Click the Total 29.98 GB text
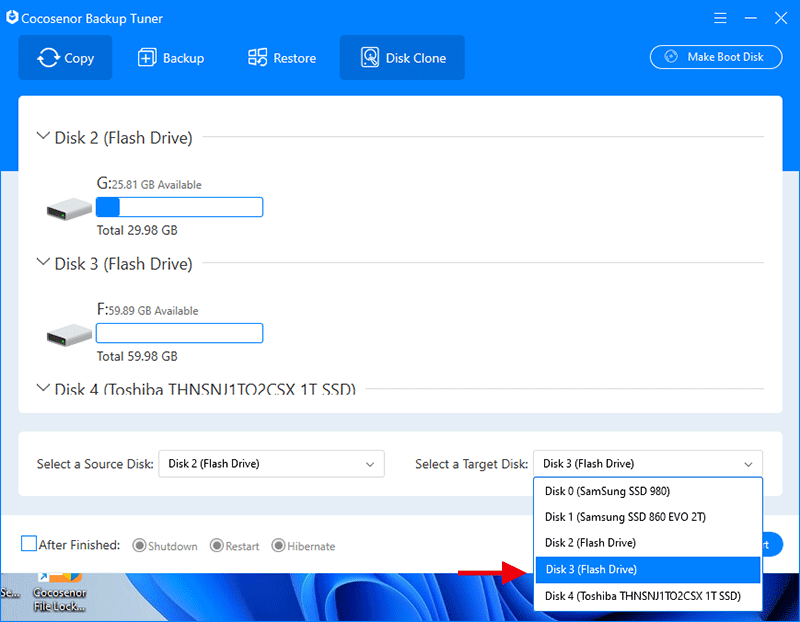Screen dimensions: 800x622 137,230
